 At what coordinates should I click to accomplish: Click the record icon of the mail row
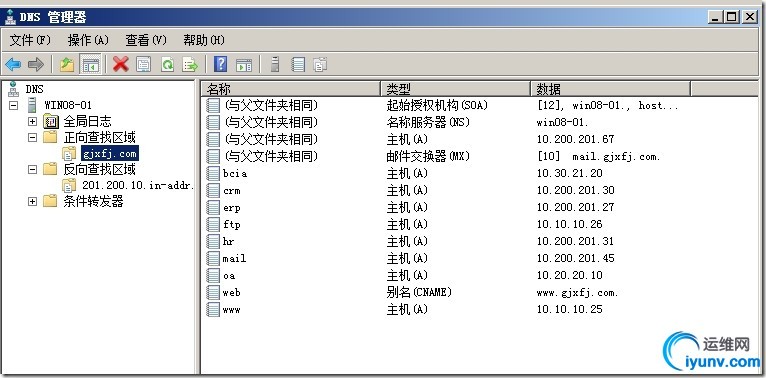tap(213, 258)
